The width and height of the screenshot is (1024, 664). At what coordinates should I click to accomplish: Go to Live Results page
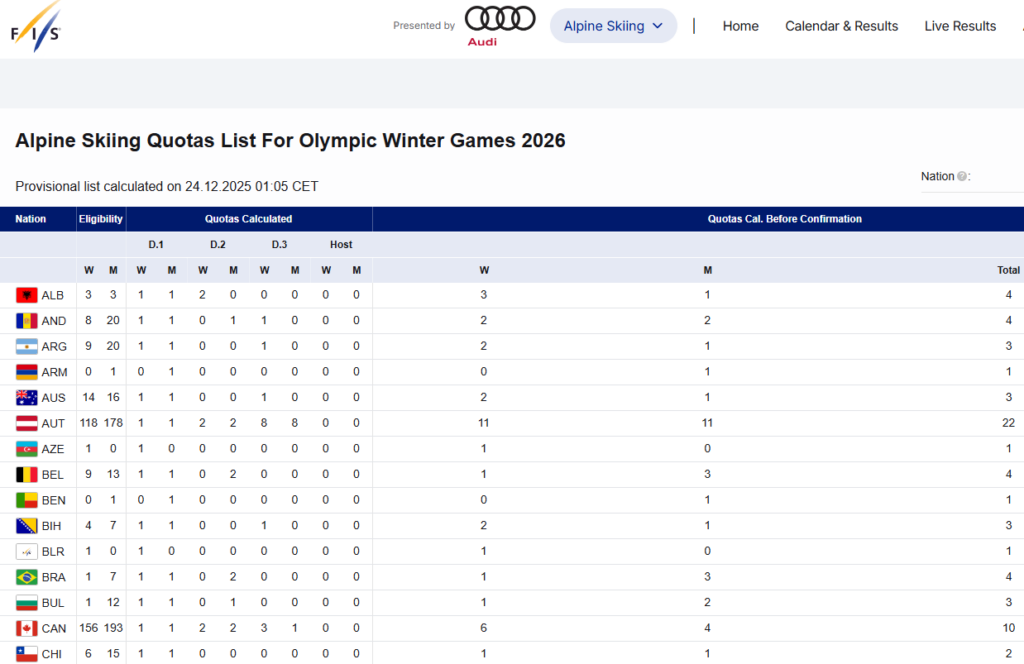point(960,26)
